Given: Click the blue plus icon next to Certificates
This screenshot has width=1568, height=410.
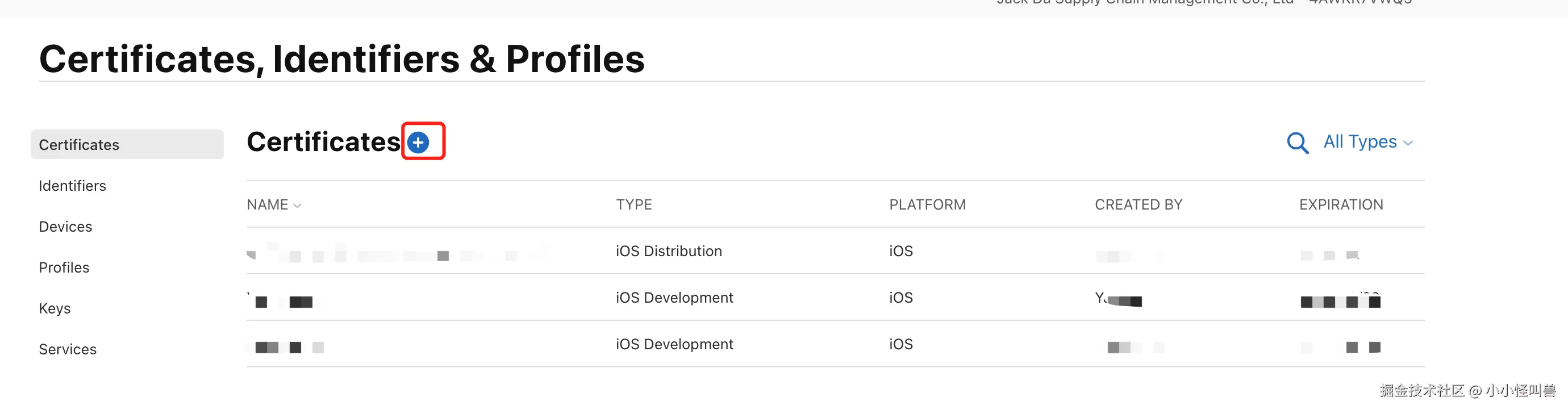Looking at the screenshot, I should click(418, 143).
